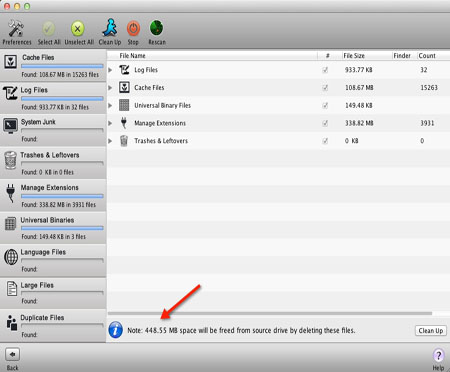The height and width of the screenshot is (372, 450).
Task: Toggle checkbox for Manage Extensions row
Action: pyautogui.click(x=325, y=123)
